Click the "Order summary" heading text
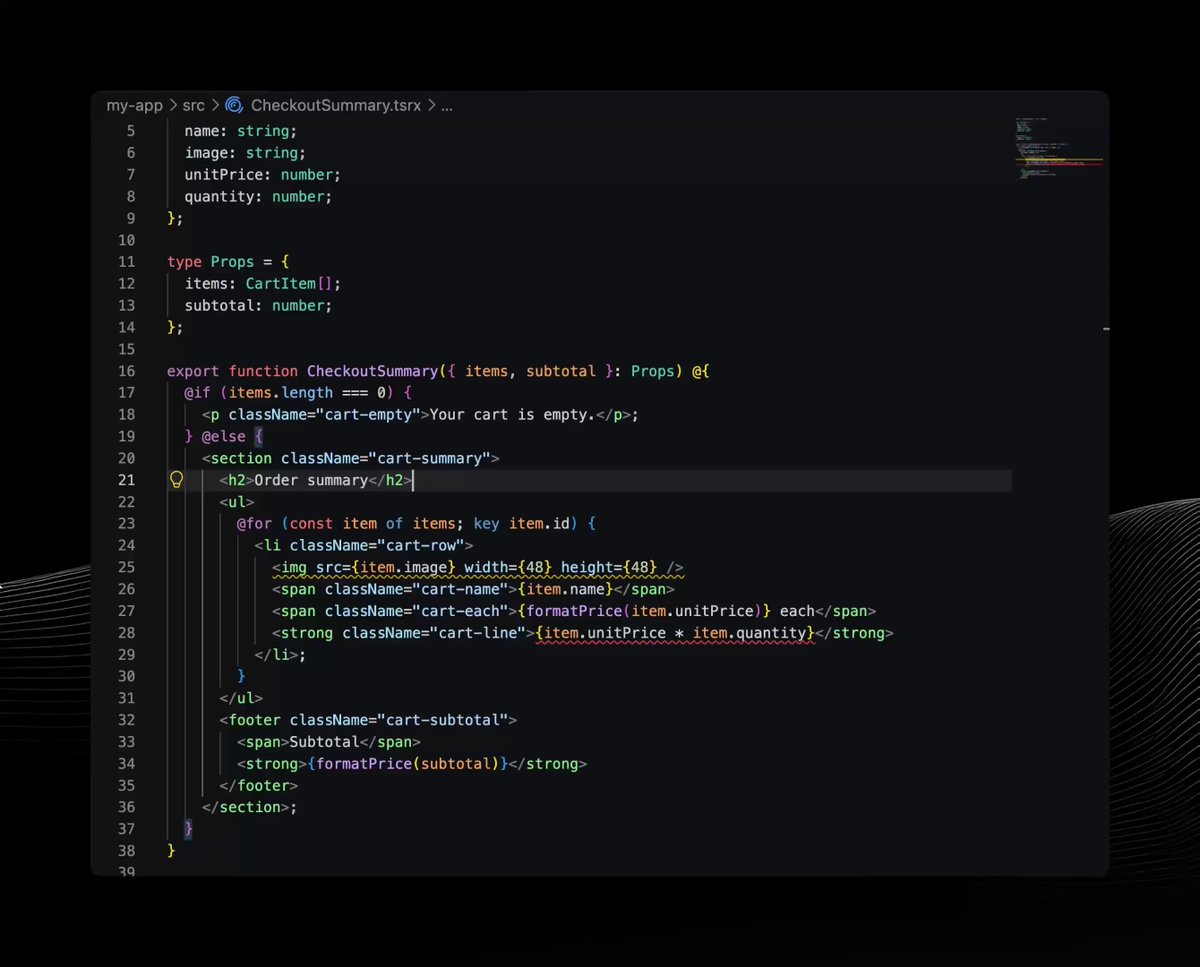The image size is (1200, 967). pyautogui.click(x=311, y=480)
